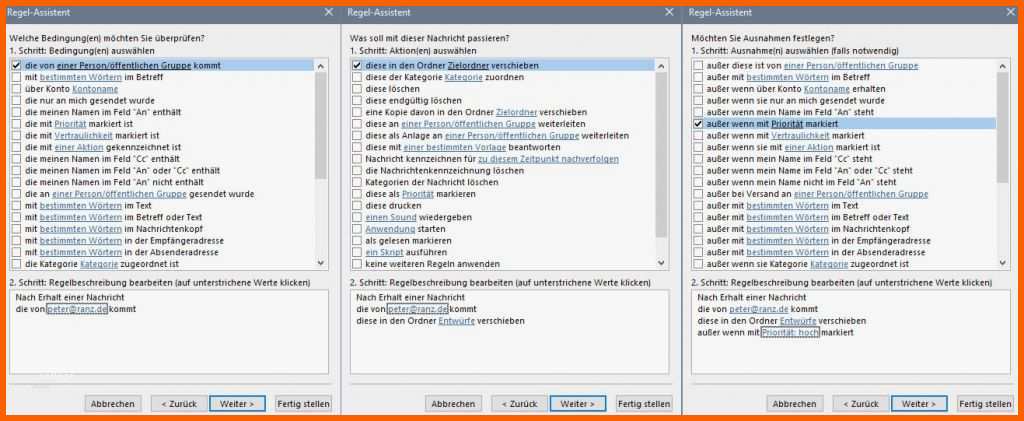Viewport: 1024px width, 421px height.
Task: Click "zu diesem Zeitpunkt nachverfolgen" link
Action: click(549, 159)
